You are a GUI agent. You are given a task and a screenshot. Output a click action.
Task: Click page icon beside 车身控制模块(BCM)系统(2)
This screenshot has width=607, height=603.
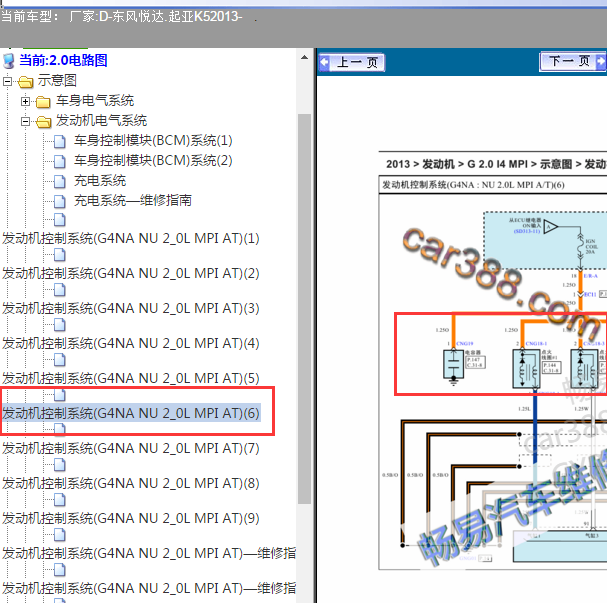(60, 161)
